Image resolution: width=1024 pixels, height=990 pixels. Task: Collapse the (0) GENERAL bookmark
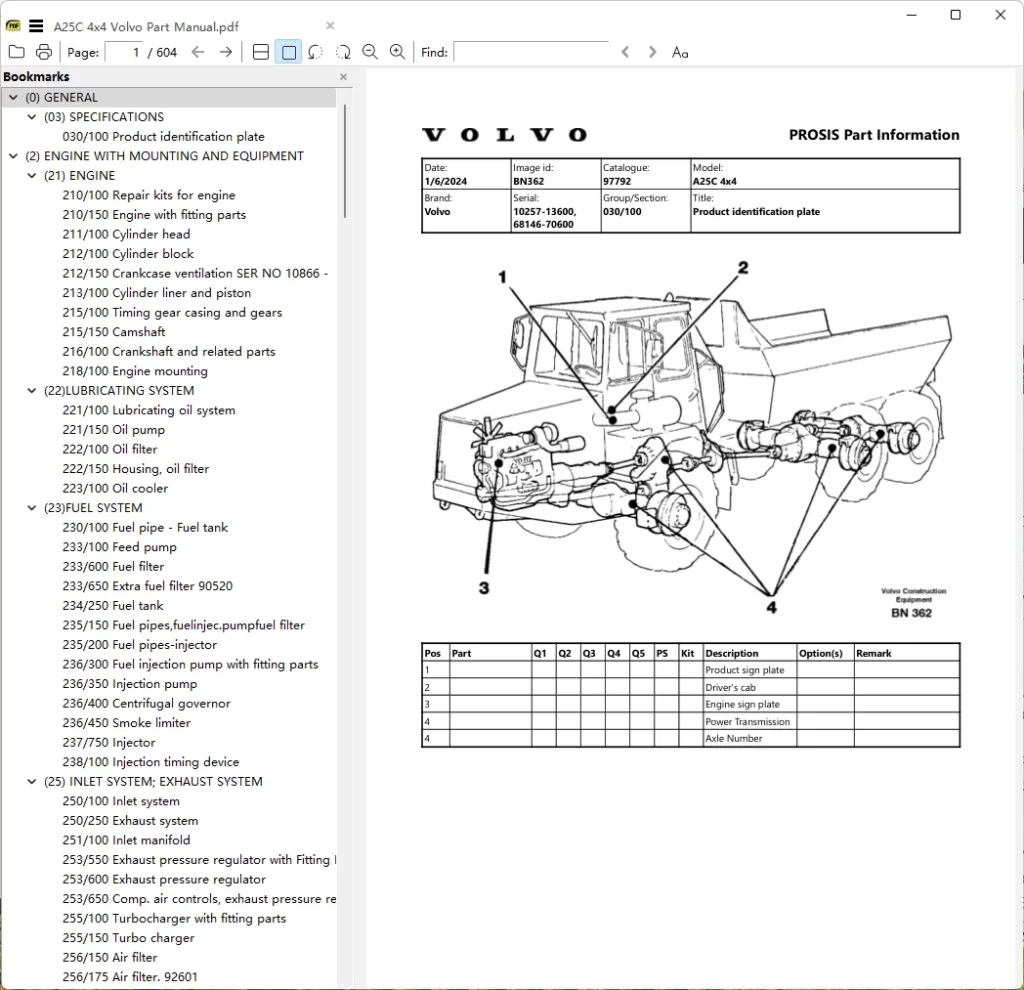pos(13,97)
